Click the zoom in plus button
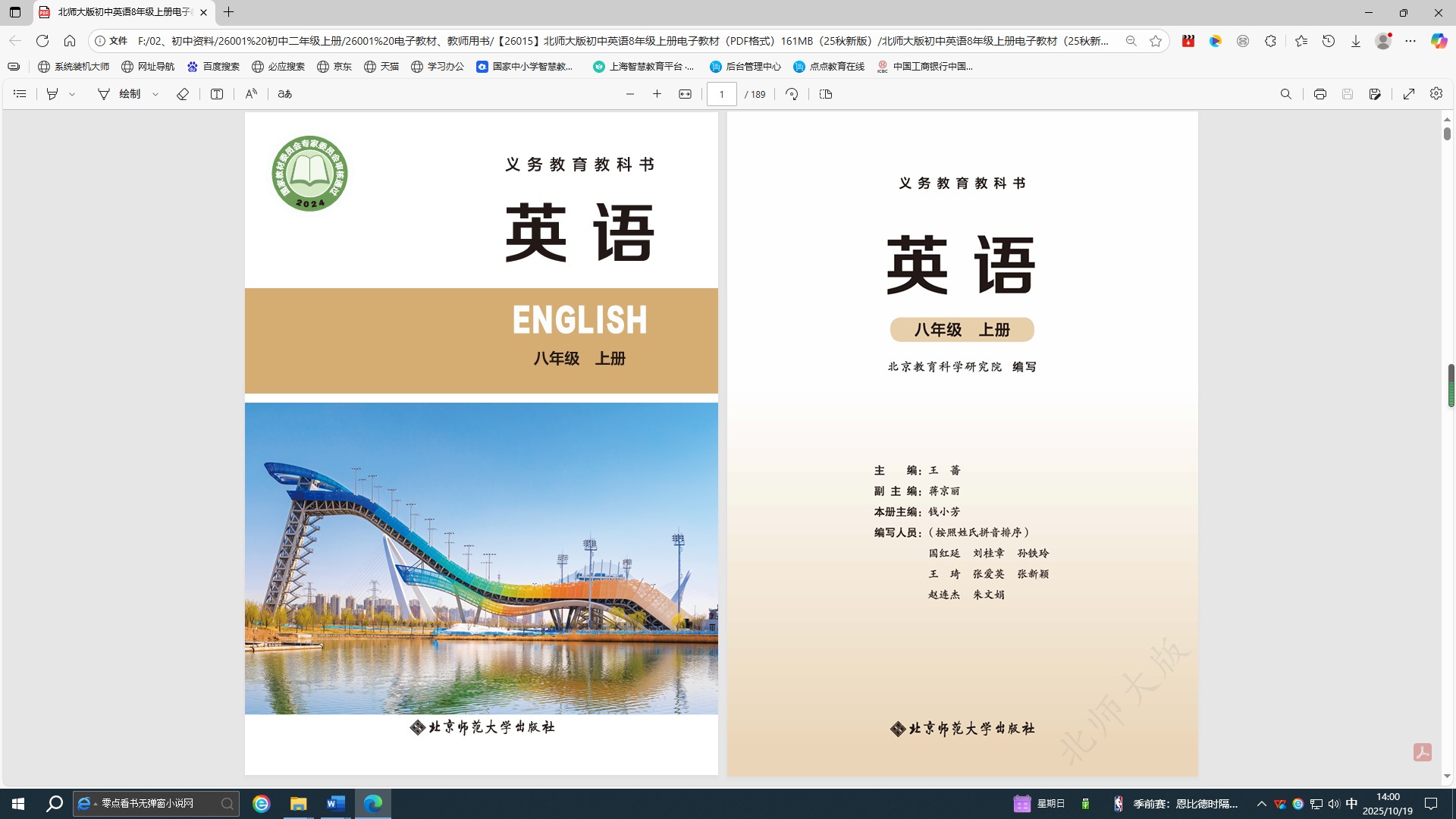Screen dimensions: 1456x819 (657, 94)
